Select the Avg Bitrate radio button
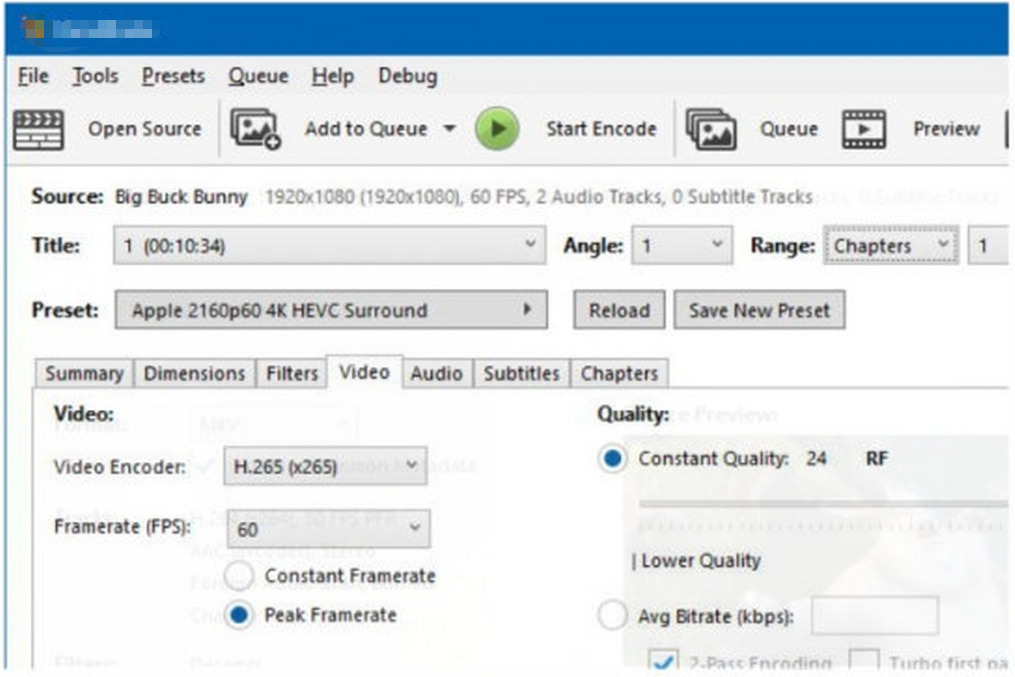This screenshot has width=1015, height=677. tap(612, 616)
